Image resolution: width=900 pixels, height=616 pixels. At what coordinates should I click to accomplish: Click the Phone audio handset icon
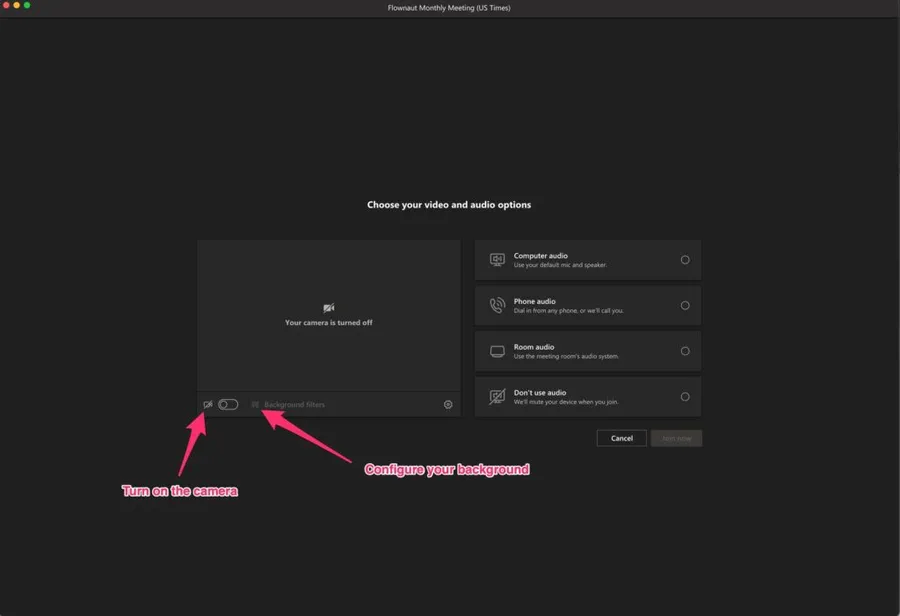(x=497, y=306)
